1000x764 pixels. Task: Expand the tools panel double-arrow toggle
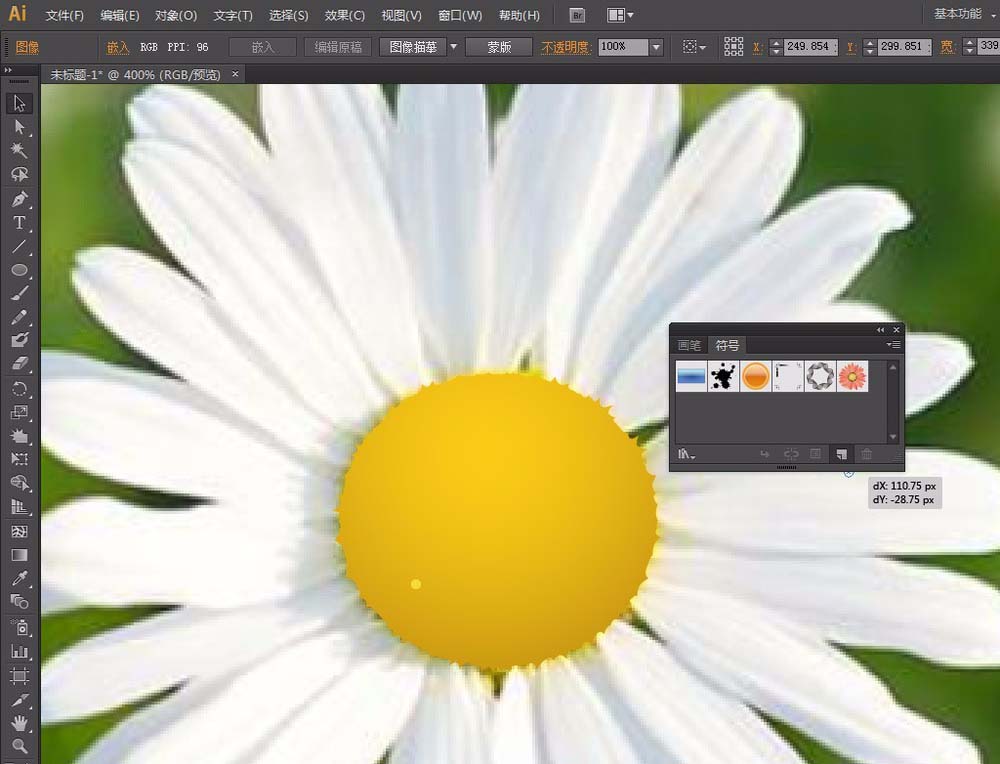[8, 70]
